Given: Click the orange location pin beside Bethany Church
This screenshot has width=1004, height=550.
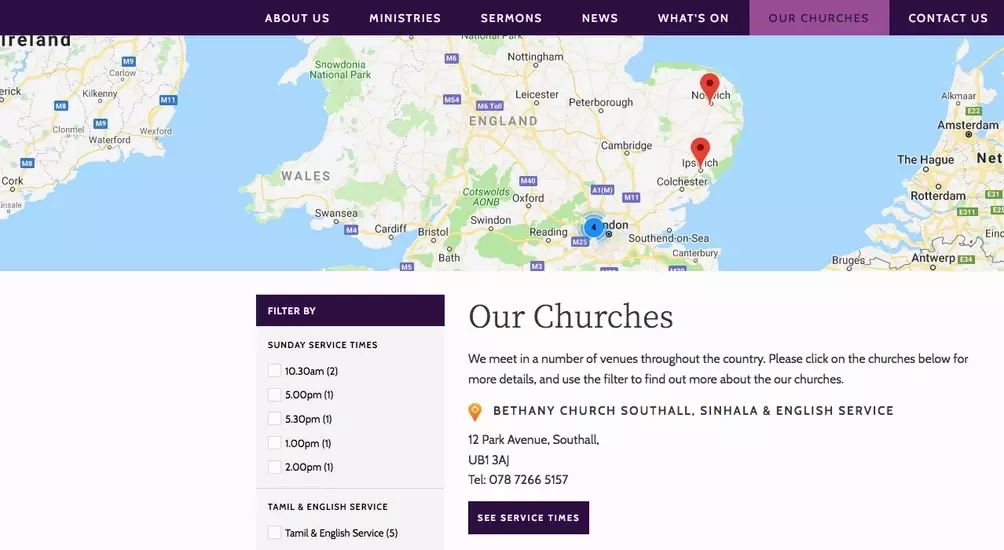Looking at the screenshot, I should coord(475,412).
